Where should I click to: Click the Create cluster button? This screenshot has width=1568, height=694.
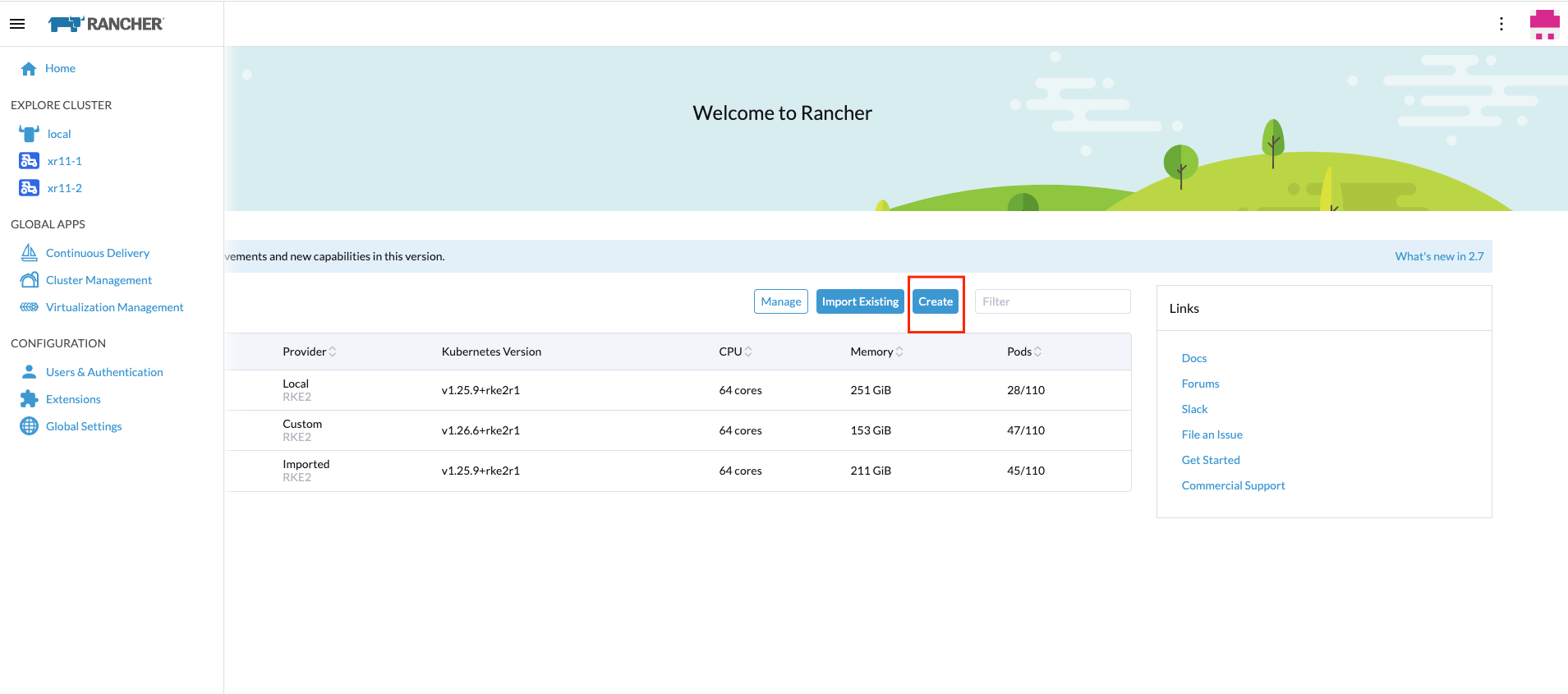pos(936,301)
